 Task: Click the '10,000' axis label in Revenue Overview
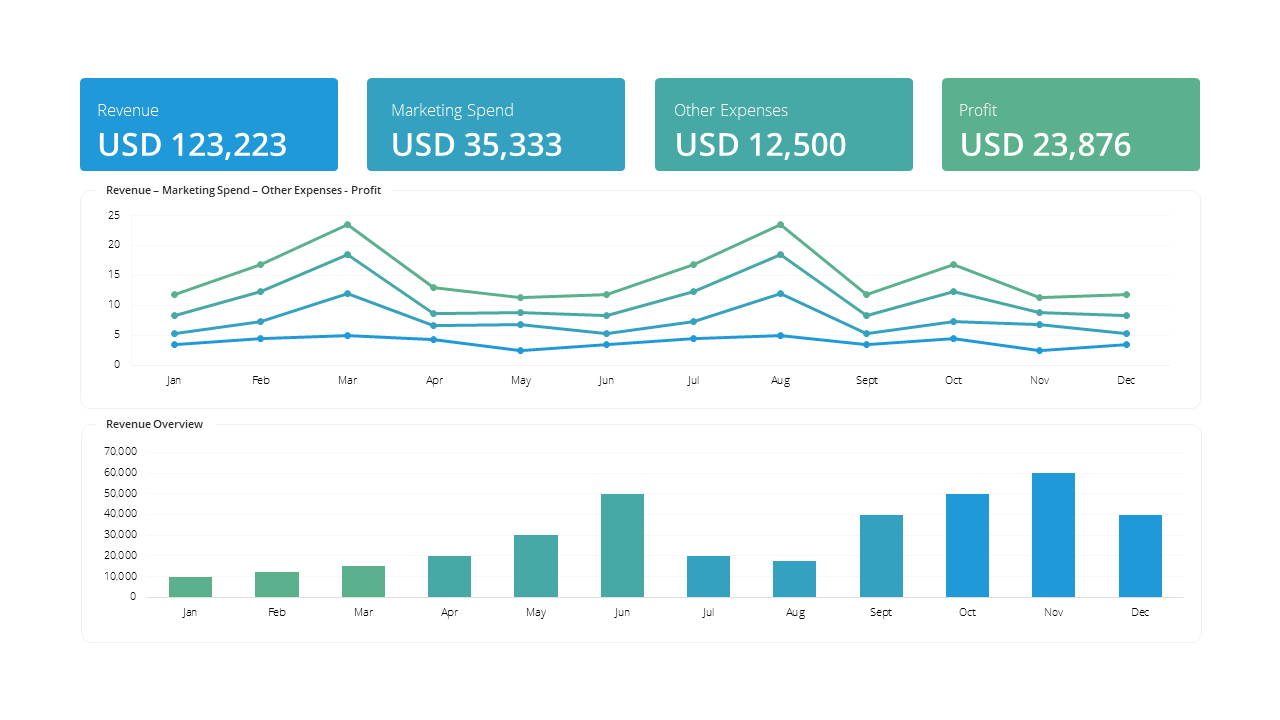tap(119, 576)
